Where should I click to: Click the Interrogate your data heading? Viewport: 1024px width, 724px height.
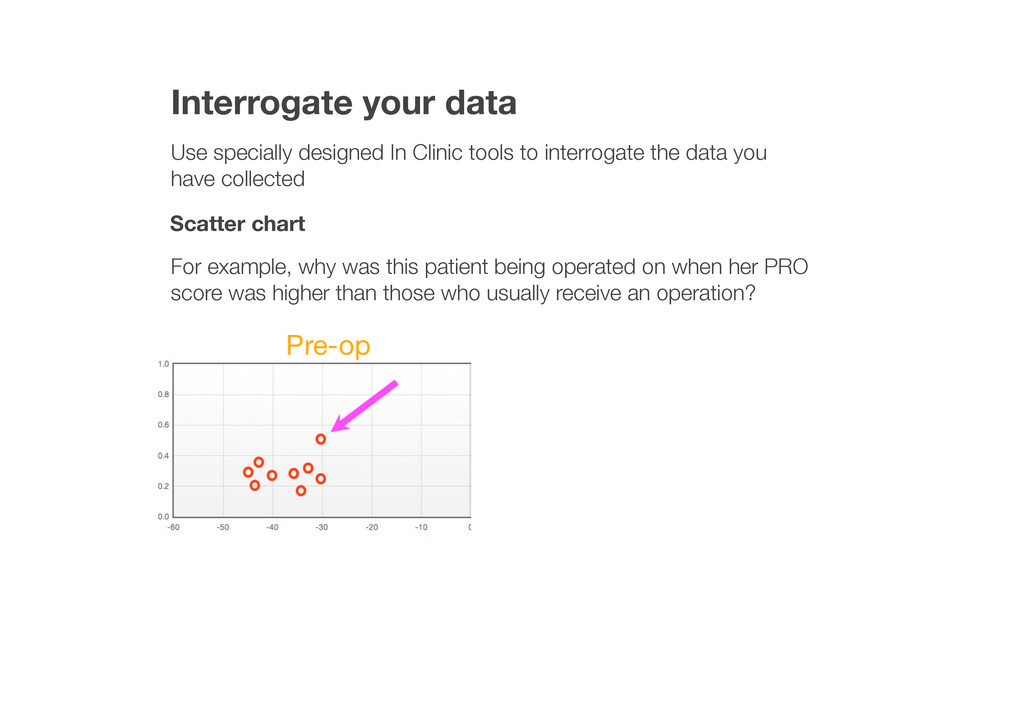[343, 102]
